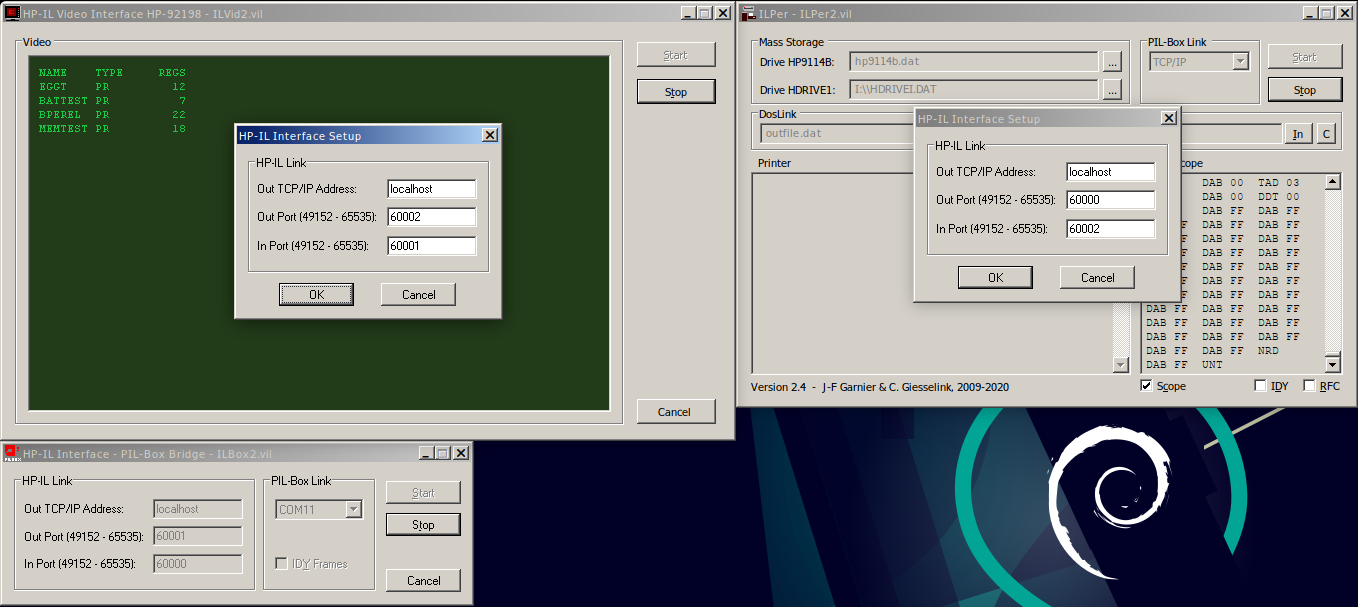Viewport: 1358px width, 607px height.
Task: Uncheck the Scope checkbox
Action: click(x=1147, y=386)
